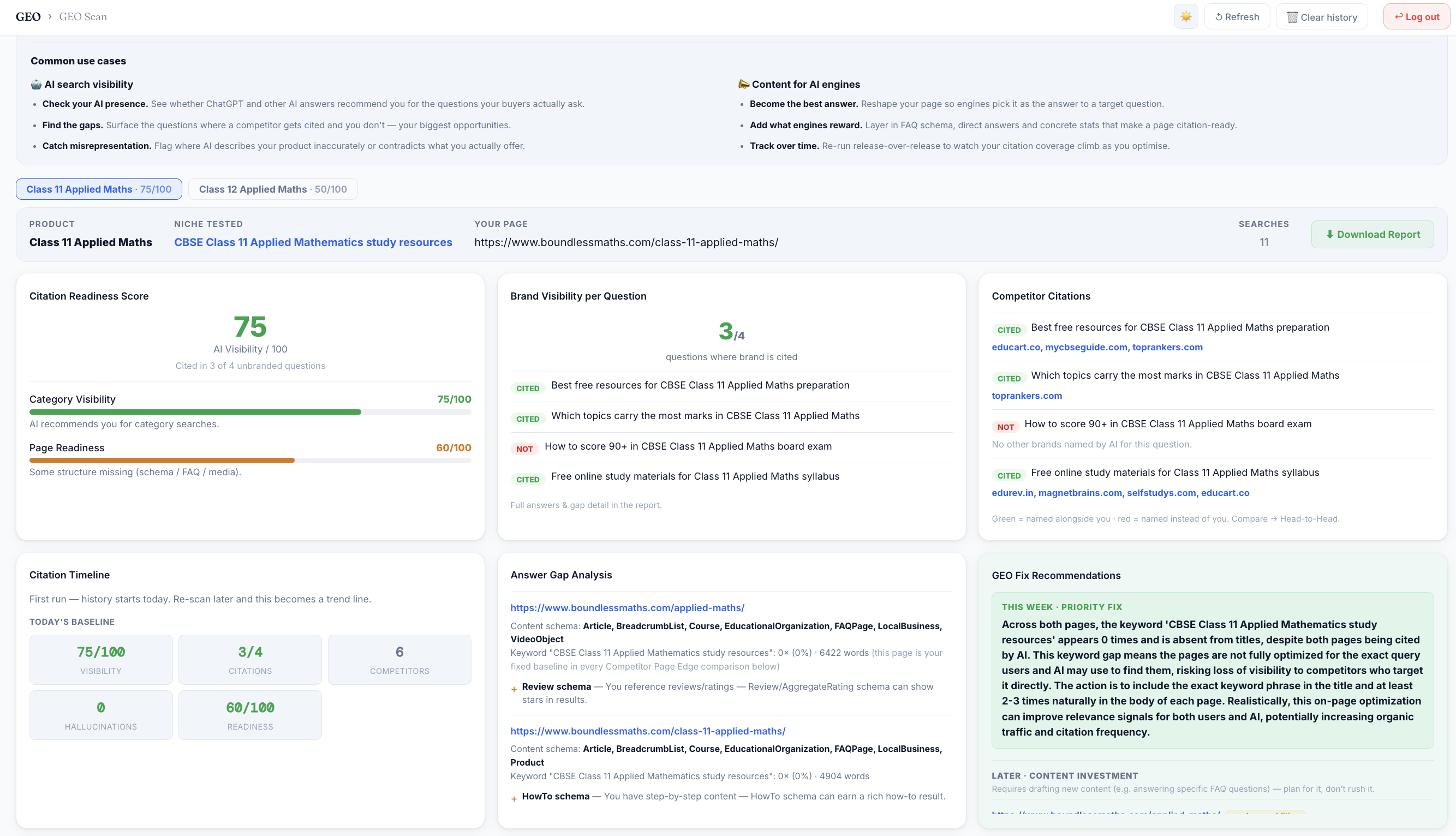Image resolution: width=1456 pixels, height=836 pixels.
Task: Click the Later Content Investment heading
Action: point(1065,776)
